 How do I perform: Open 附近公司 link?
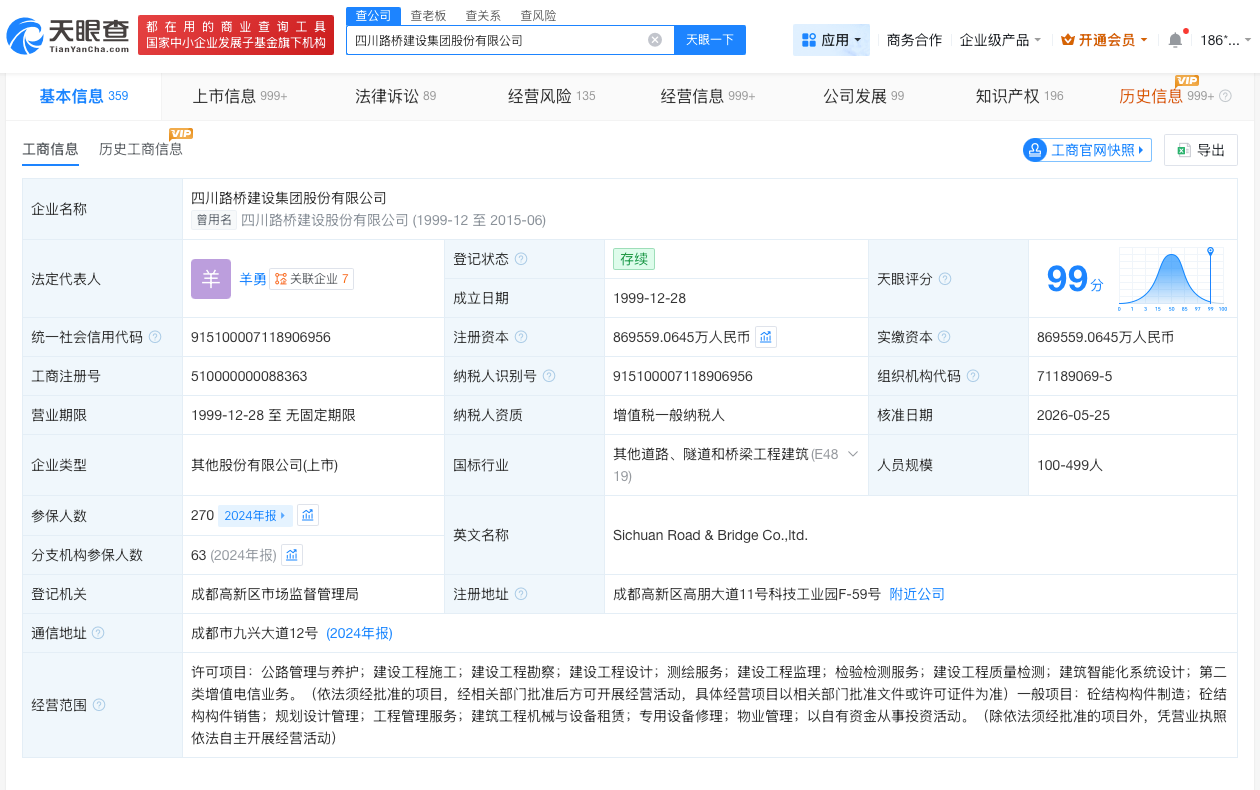[x=917, y=594]
